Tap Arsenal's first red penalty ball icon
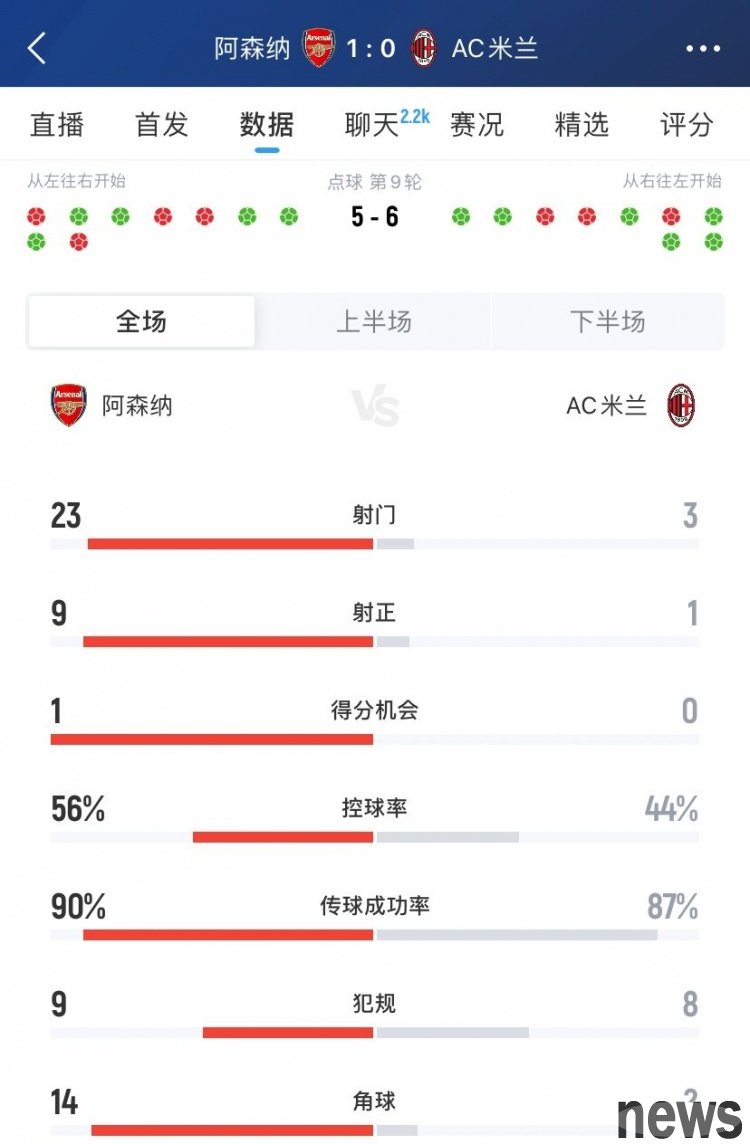750x1144 pixels. point(36,216)
